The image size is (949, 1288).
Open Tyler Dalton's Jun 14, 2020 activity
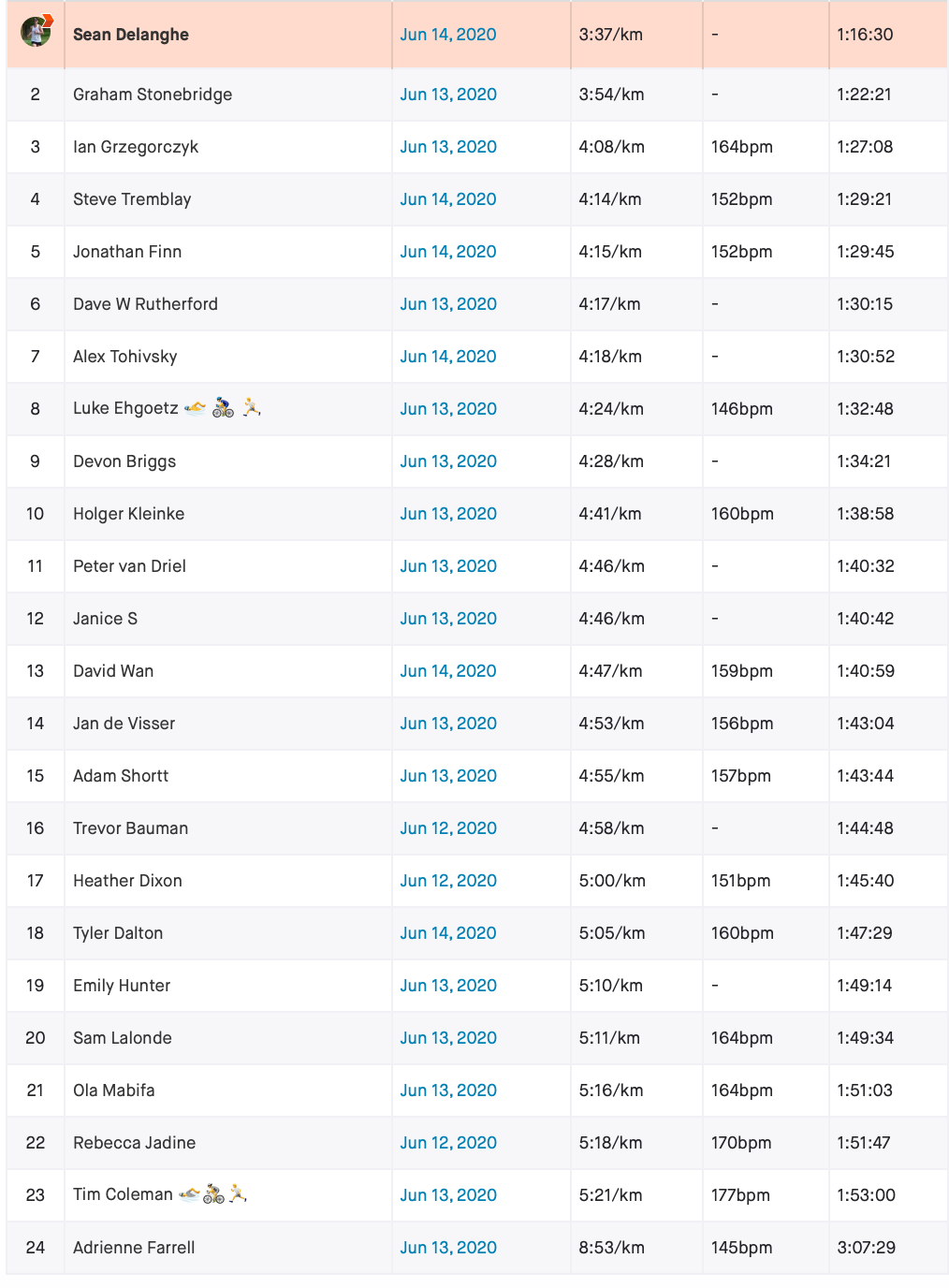tap(448, 933)
